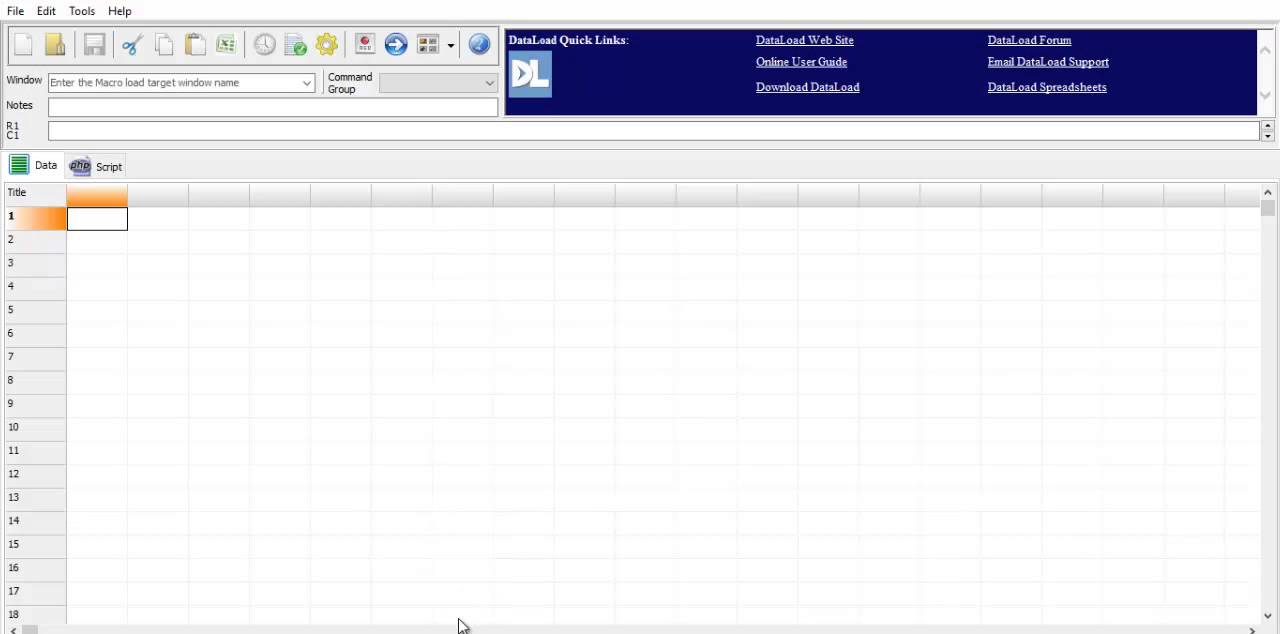This screenshot has height=634, width=1280.
Task: Click the green Data tab grid icon
Action: click(19, 165)
